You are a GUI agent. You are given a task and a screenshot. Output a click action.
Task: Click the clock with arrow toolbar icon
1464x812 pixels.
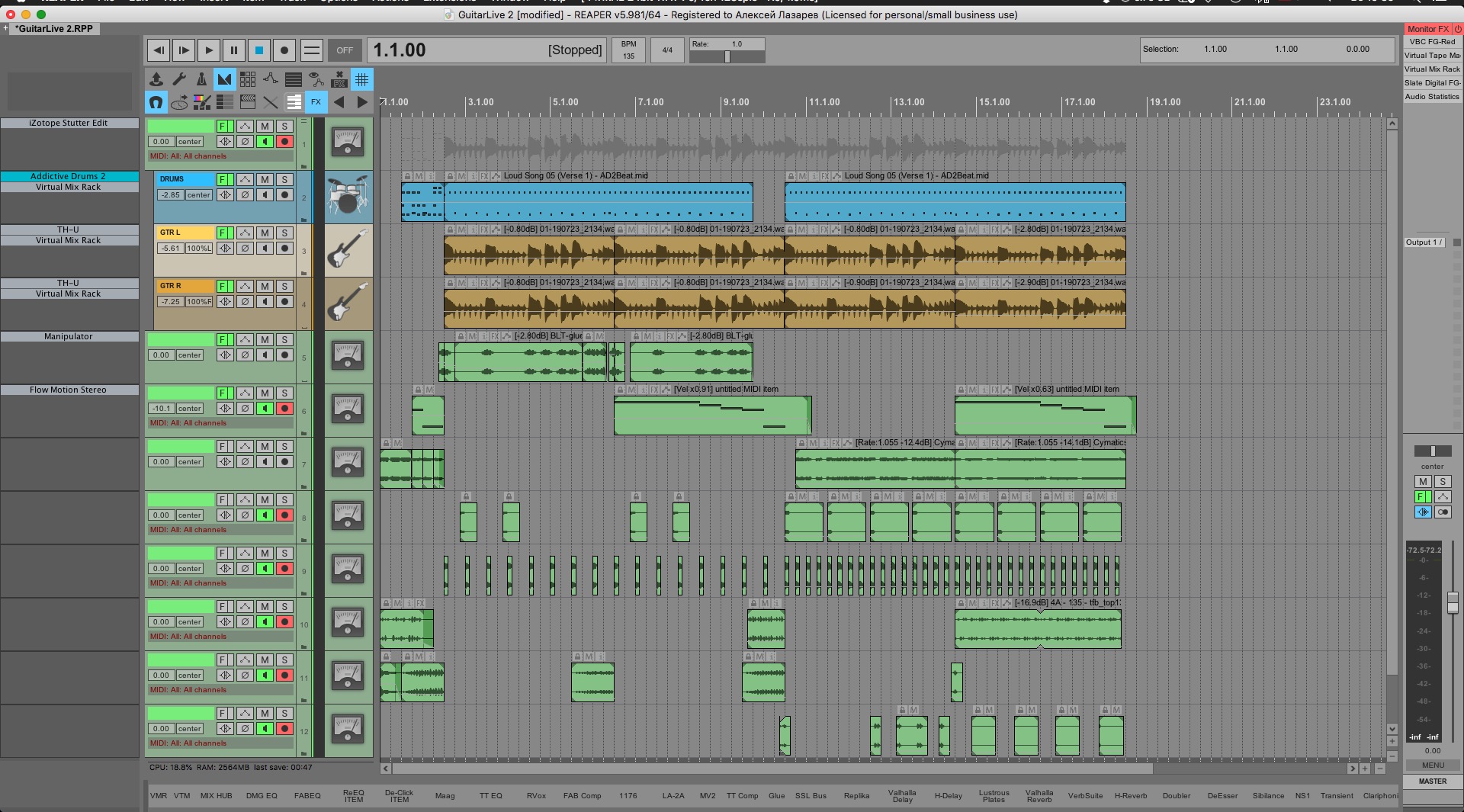[x=179, y=102]
